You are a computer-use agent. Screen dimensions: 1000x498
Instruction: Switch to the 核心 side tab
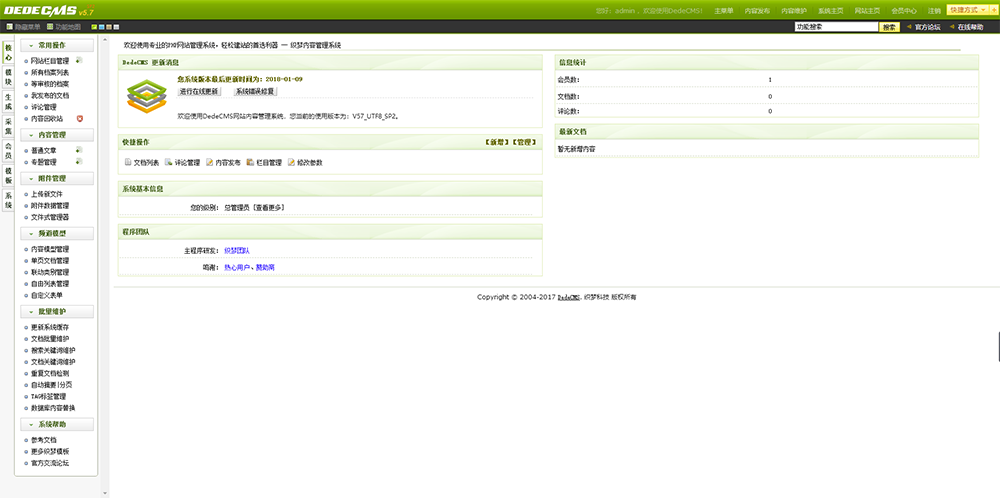pyautogui.click(x=8, y=53)
